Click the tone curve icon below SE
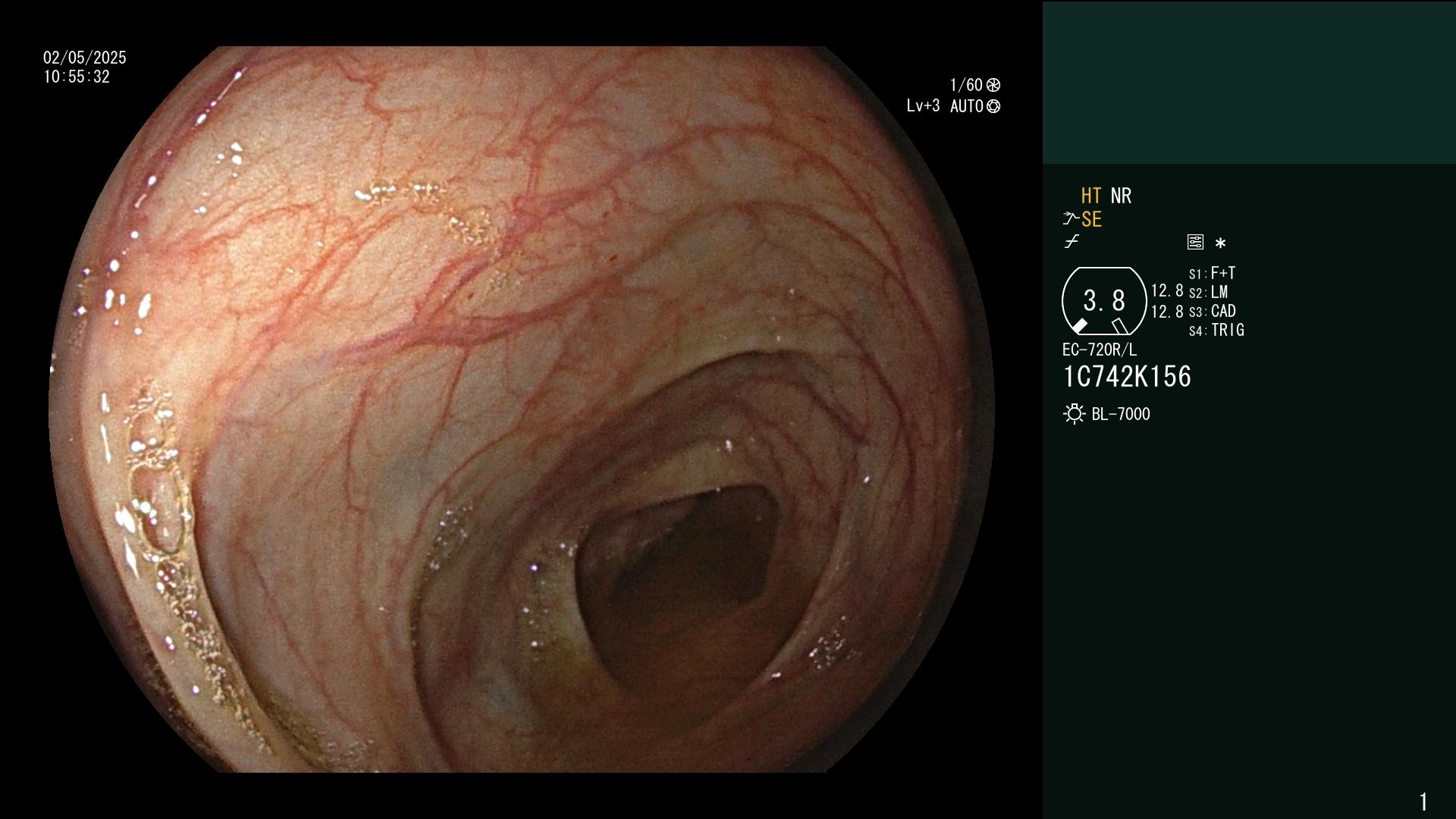This screenshot has height=819, width=1456. tap(1072, 242)
